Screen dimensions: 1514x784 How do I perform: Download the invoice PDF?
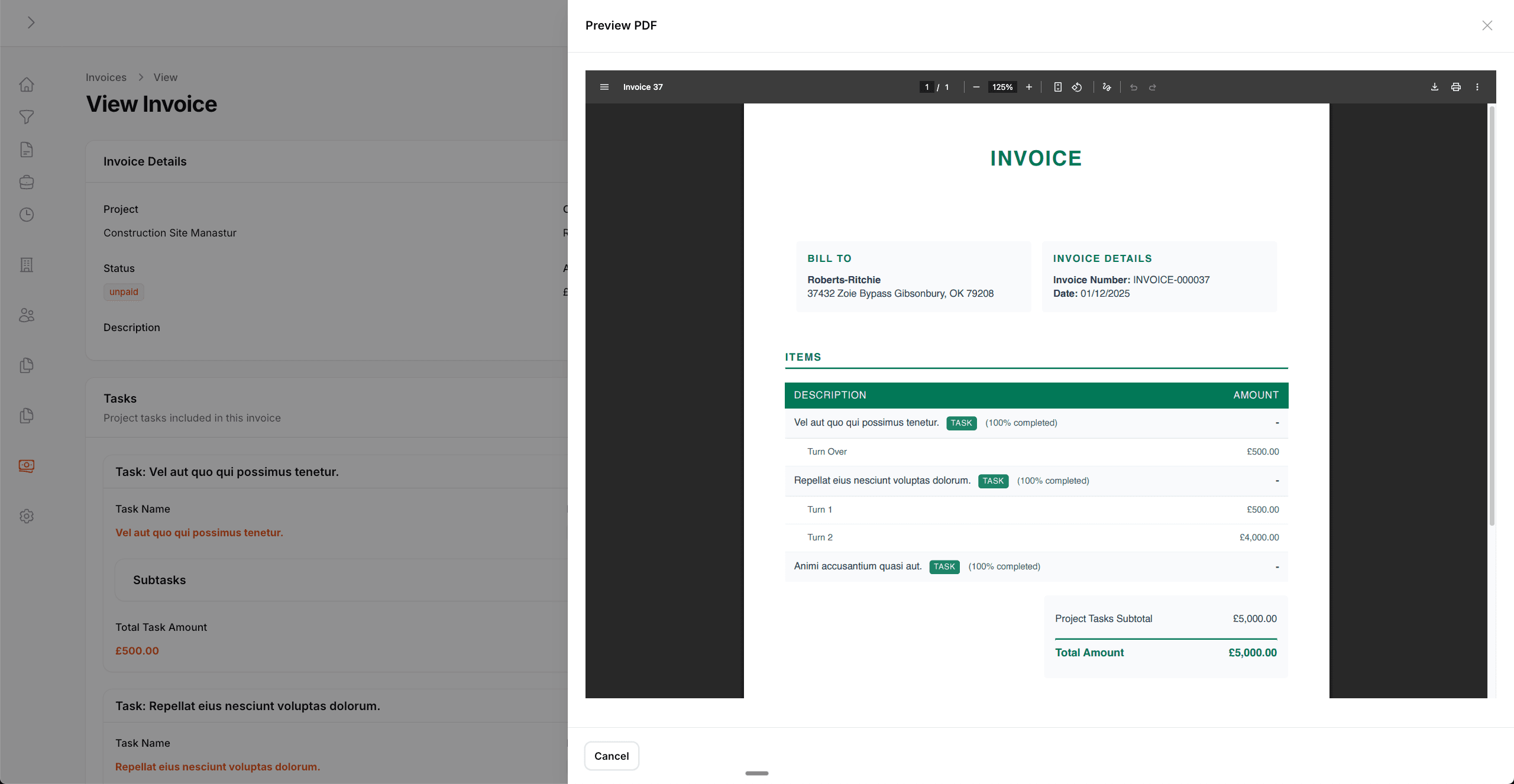point(1434,87)
